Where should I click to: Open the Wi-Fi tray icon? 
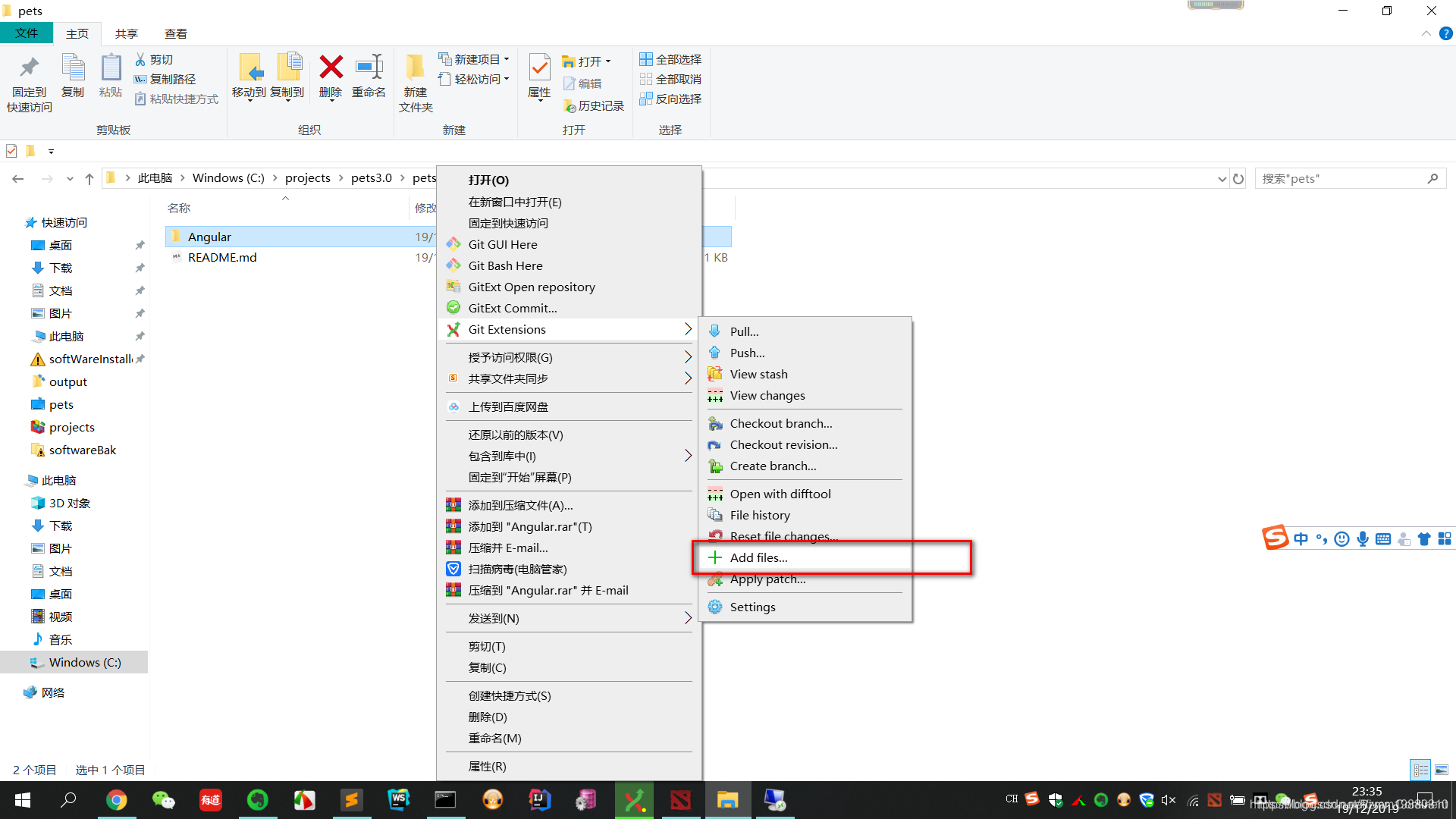point(1193,799)
